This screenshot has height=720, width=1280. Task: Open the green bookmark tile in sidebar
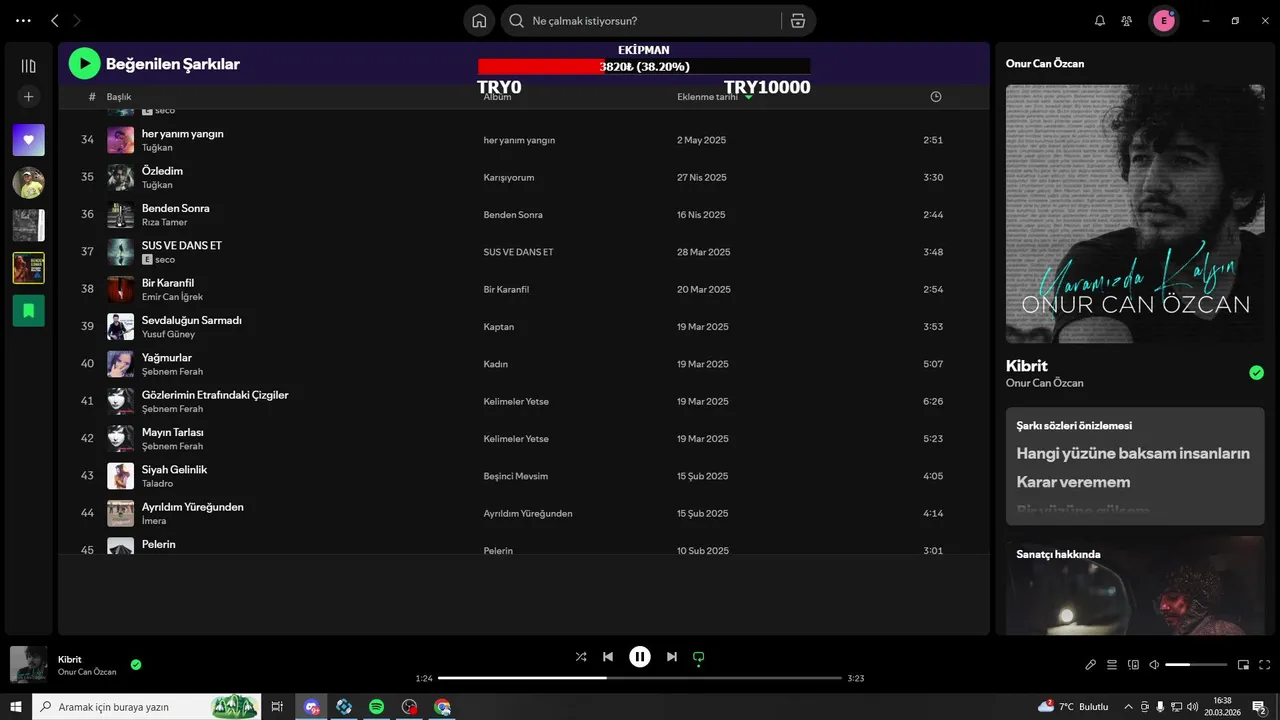[x=28, y=310]
